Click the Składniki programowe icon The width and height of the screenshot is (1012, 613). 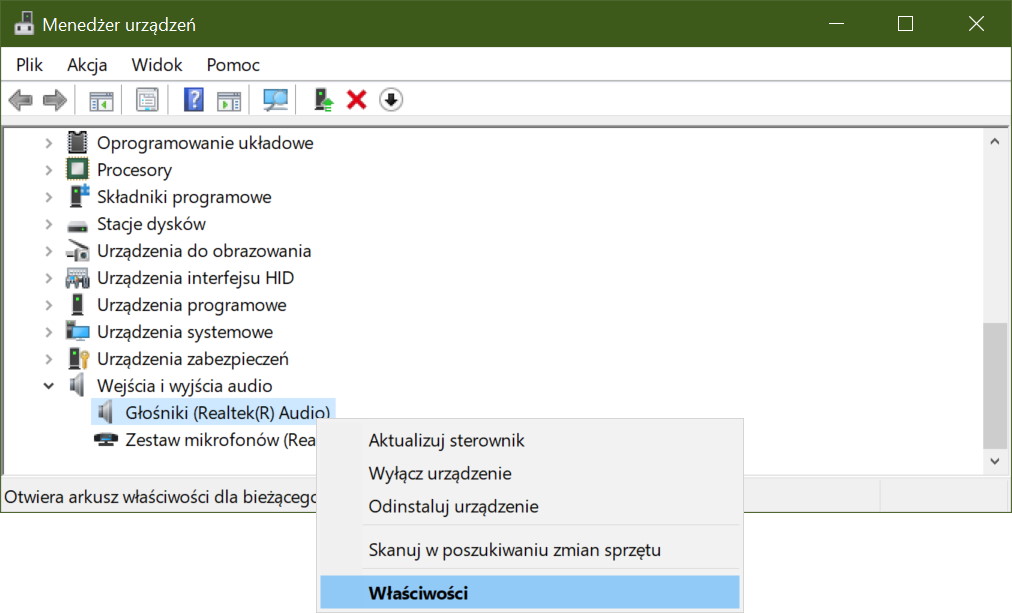click(79, 196)
